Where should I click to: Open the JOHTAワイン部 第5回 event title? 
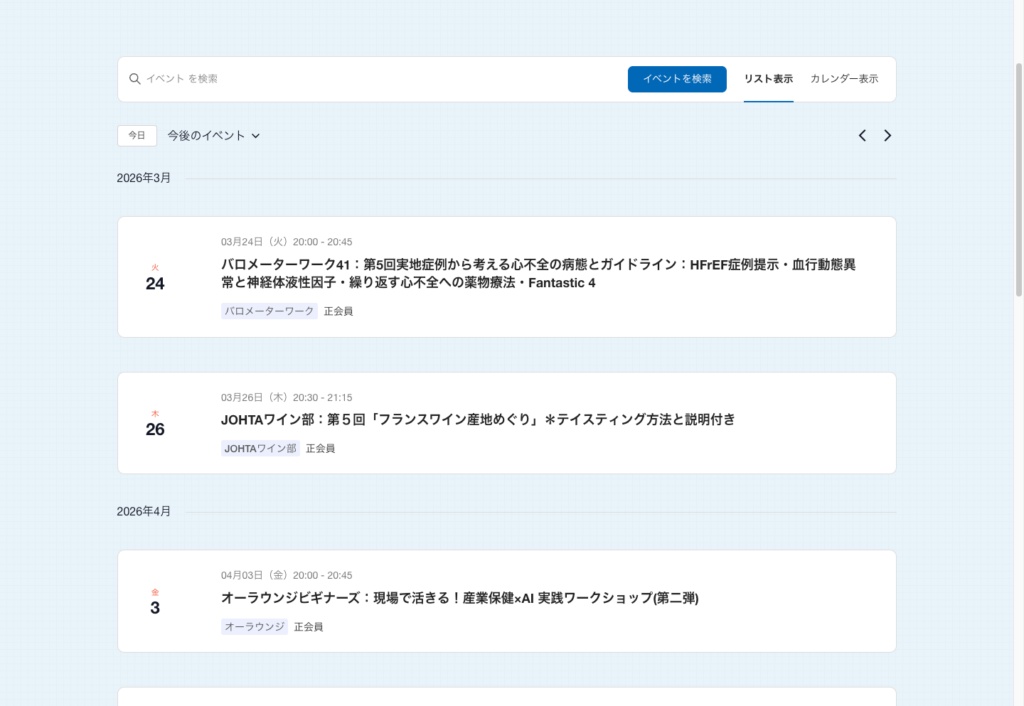point(478,420)
